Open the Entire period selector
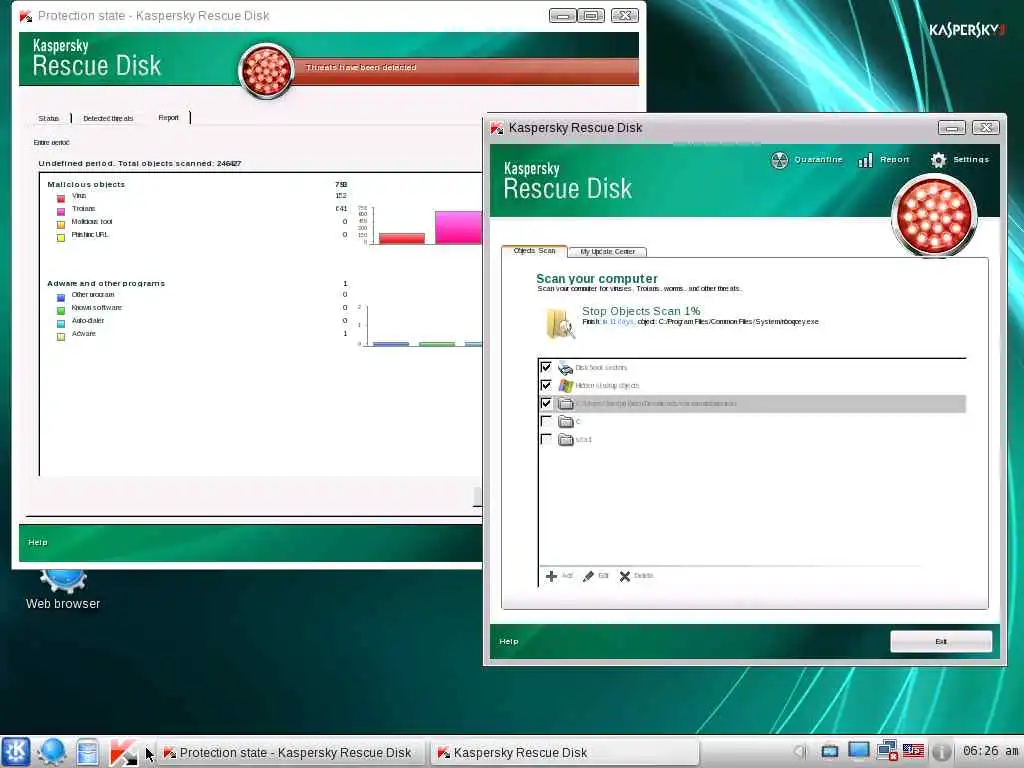The width and height of the screenshot is (1024, 768). pyautogui.click(x=51, y=142)
